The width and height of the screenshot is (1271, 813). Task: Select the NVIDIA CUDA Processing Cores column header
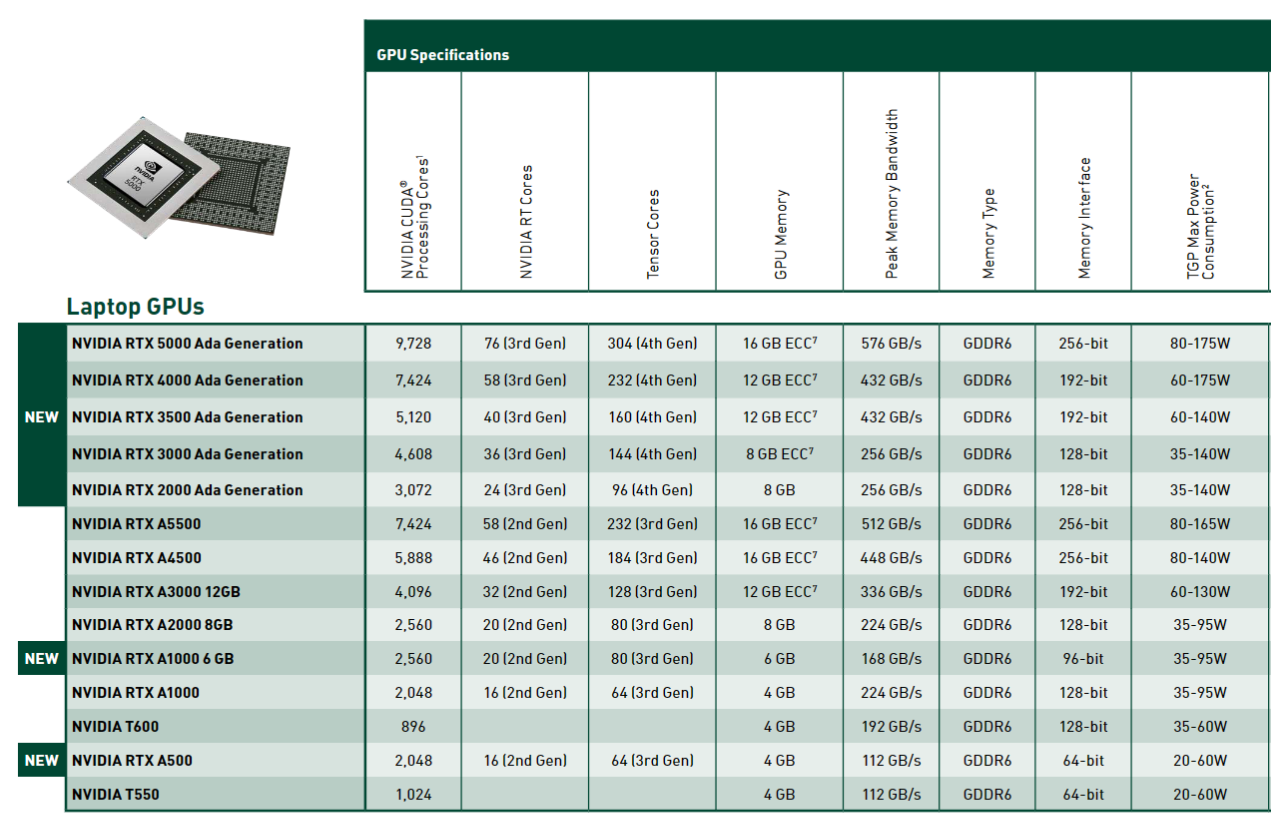414,215
